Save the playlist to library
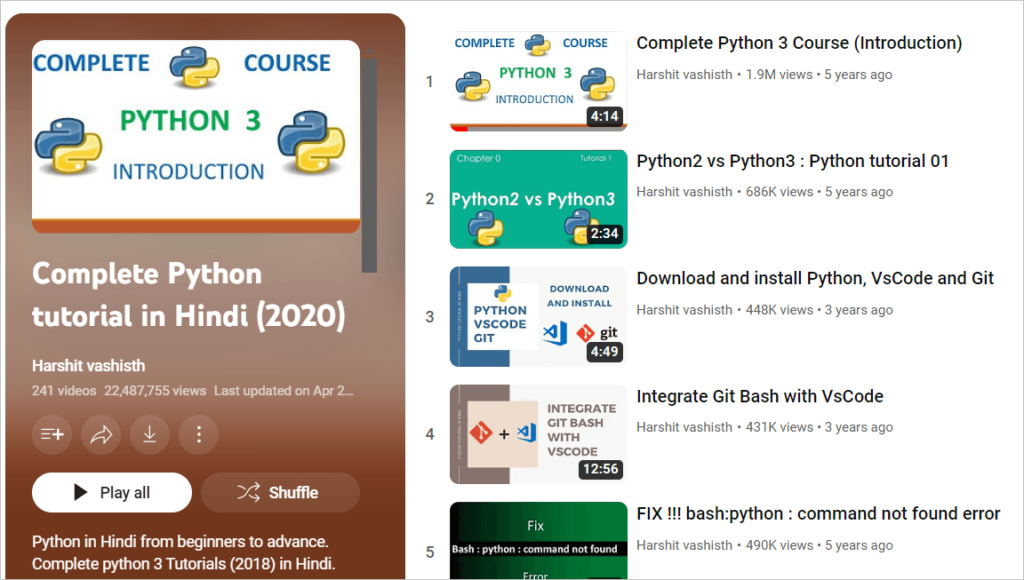This screenshot has height=580, width=1024. pos(51,434)
